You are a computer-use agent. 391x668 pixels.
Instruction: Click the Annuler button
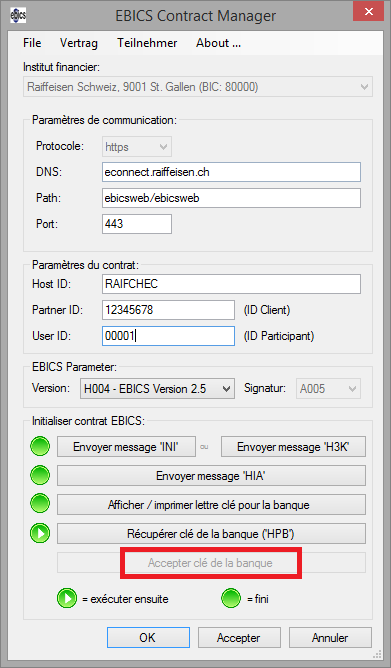click(x=330, y=638)
